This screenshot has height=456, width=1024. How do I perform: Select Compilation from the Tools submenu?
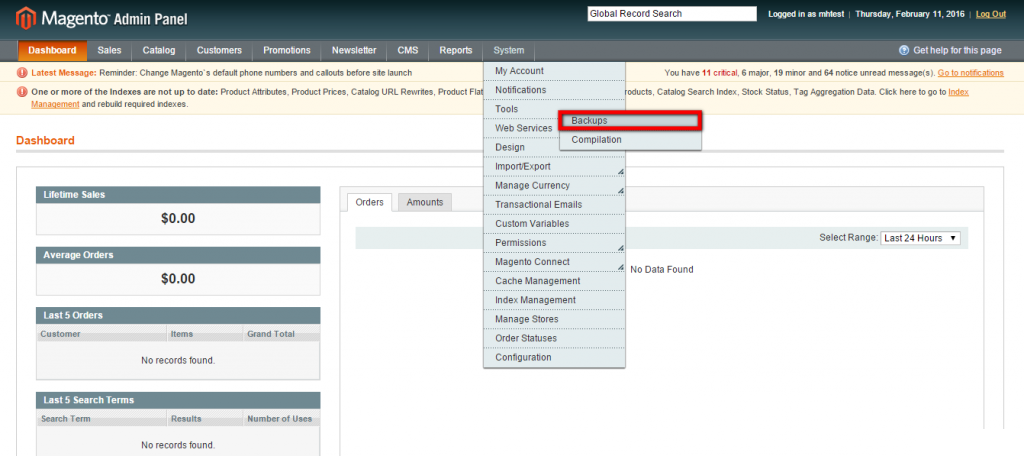click(x=630, y=140)
